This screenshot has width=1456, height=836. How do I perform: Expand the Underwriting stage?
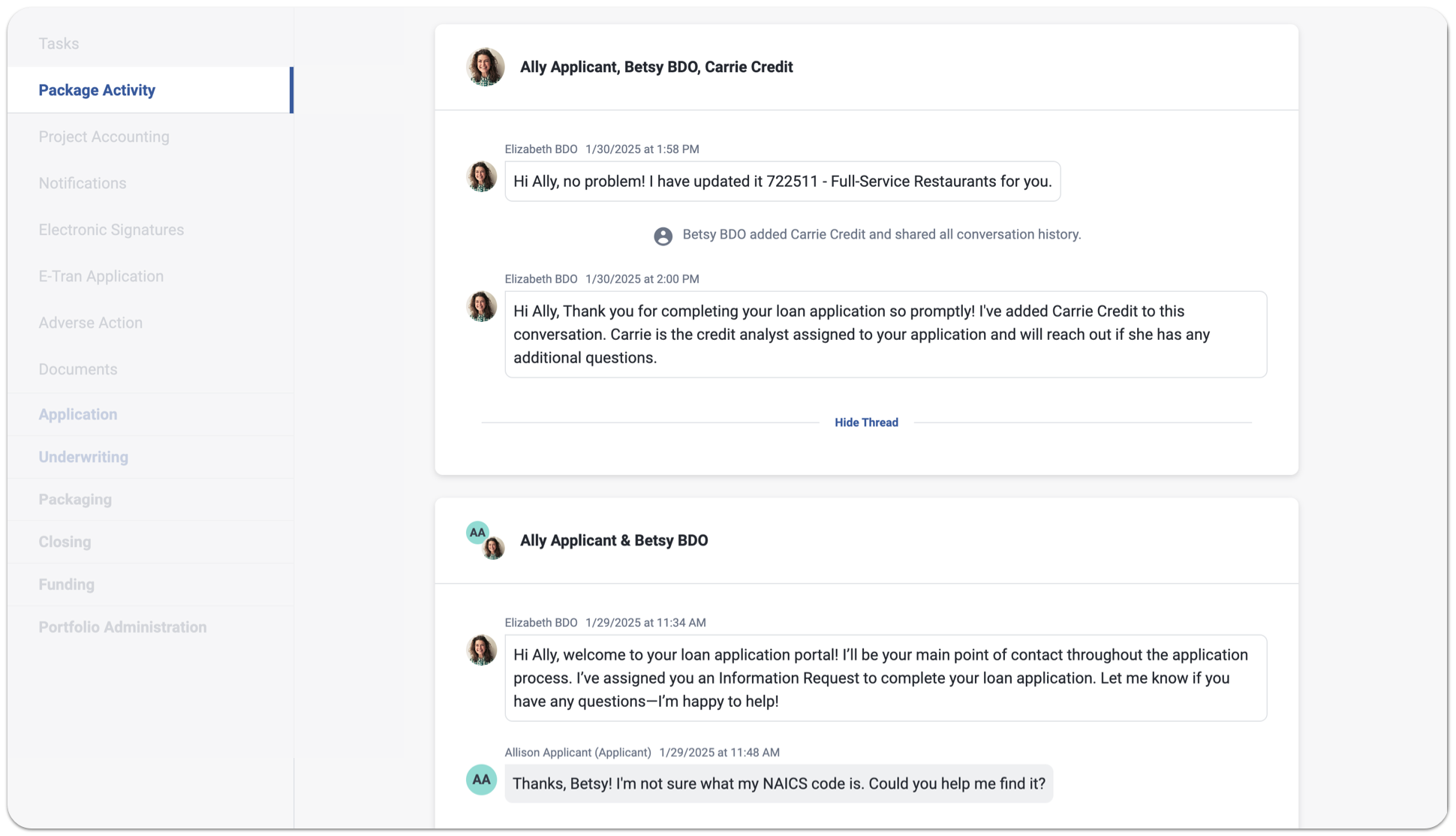tap(83, 457)
